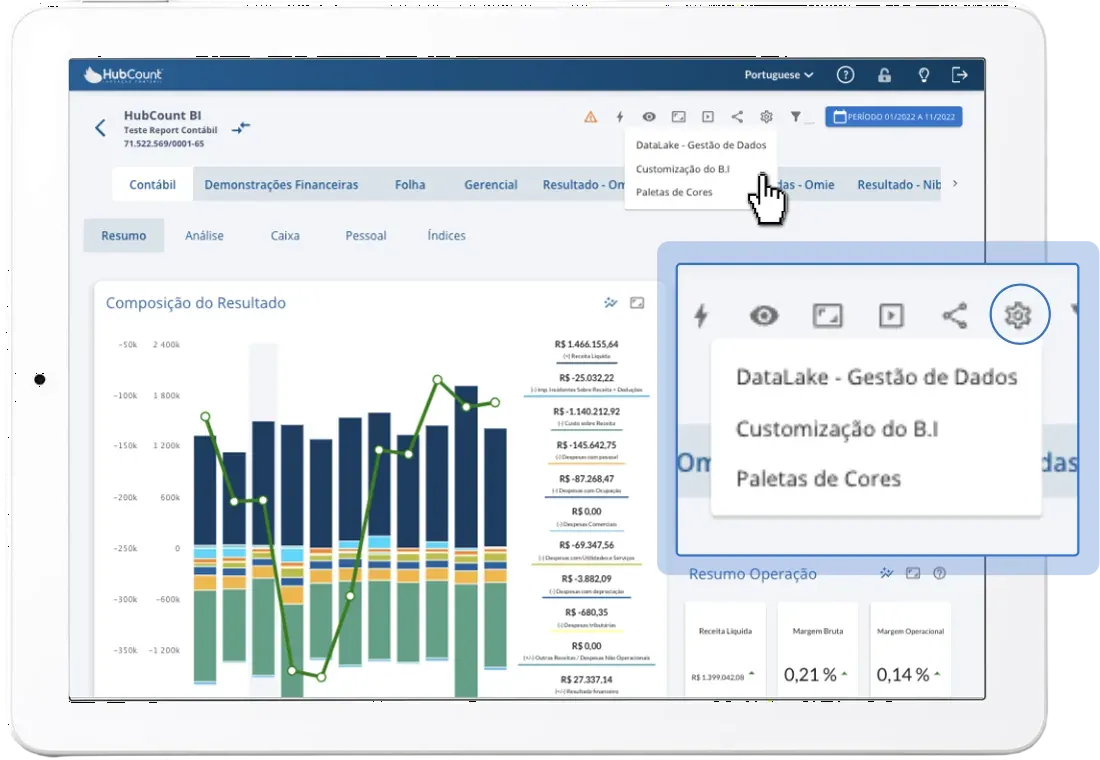
Task: Open the Margem Operacional 0,14 % card
Action: click(x=911, y=650)
